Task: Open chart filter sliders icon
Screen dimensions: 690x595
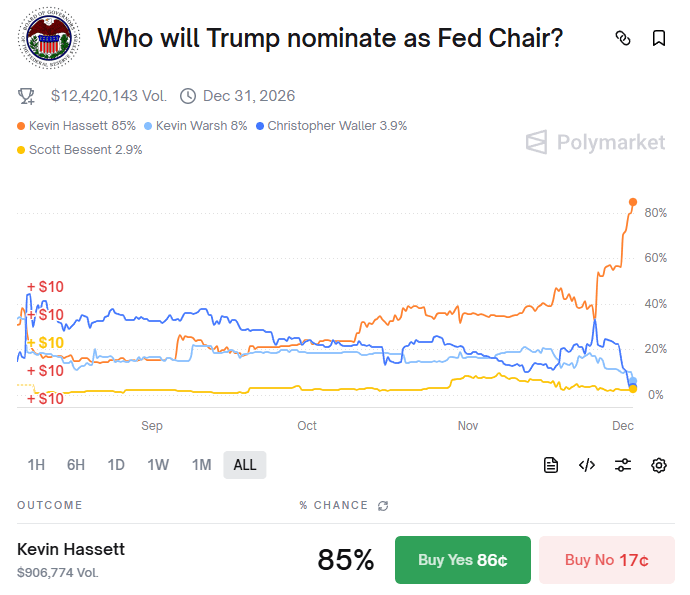Action: pos(623,465)
